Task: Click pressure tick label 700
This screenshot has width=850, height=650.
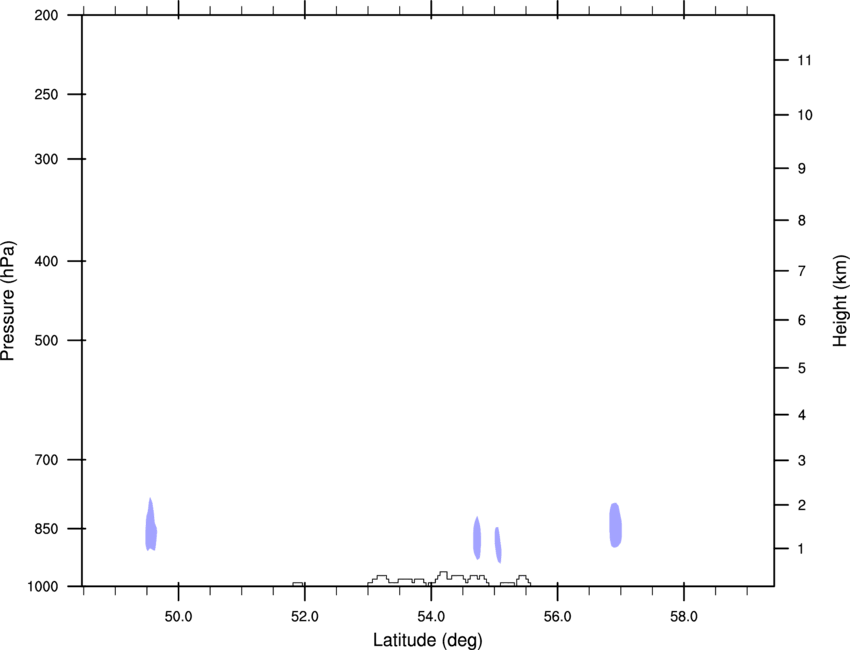Action: coord(46,460)
